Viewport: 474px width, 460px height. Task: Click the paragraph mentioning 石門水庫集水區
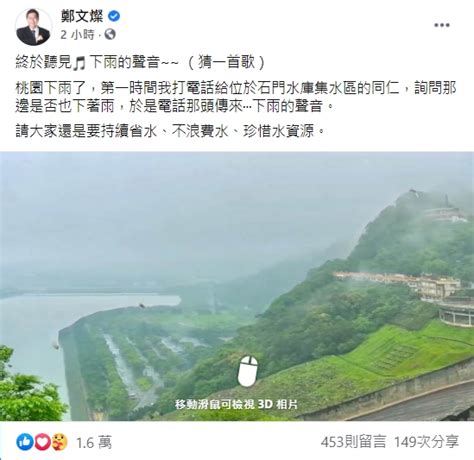point(236,97)
